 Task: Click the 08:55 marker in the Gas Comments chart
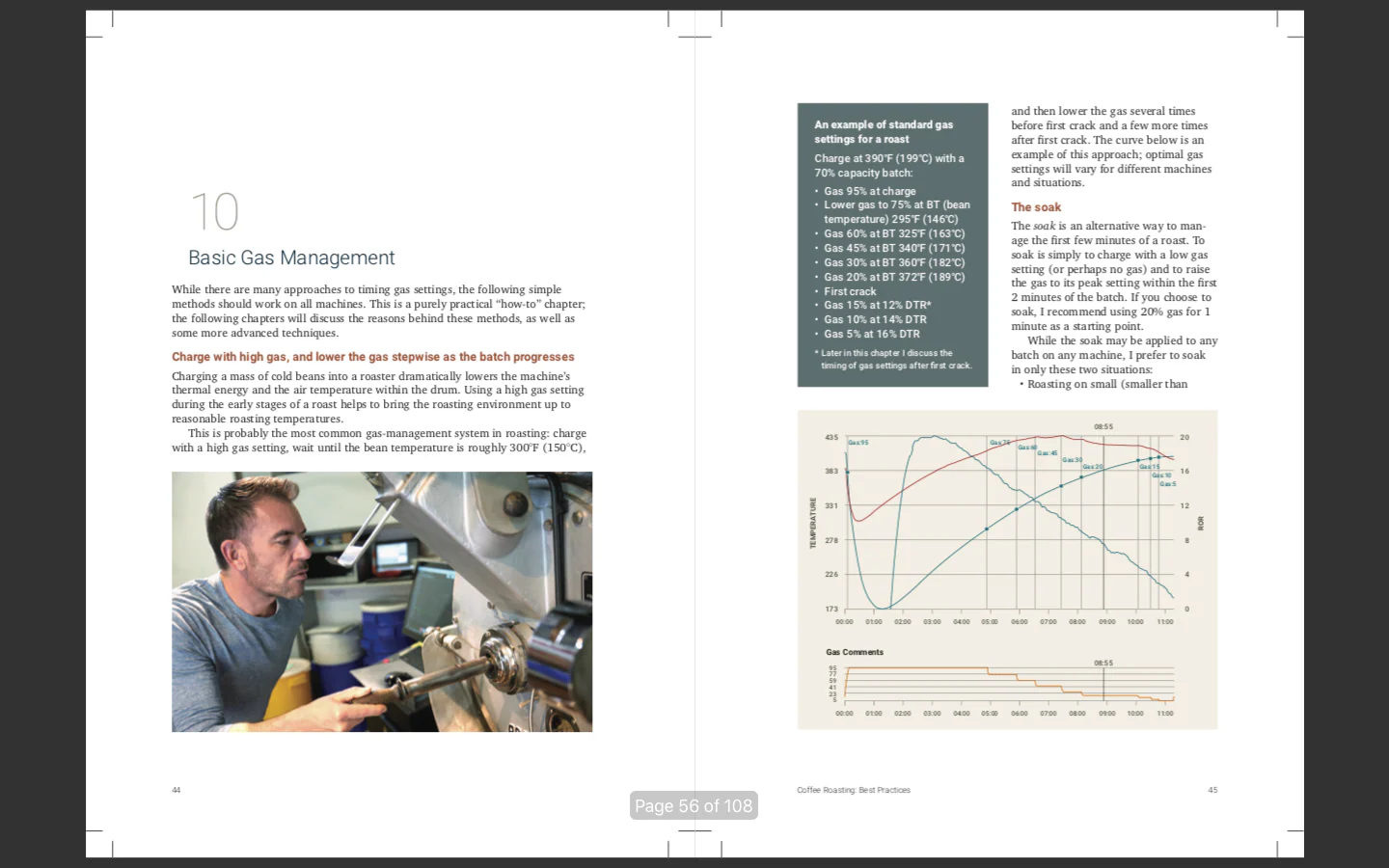(x=1103, y=663)
